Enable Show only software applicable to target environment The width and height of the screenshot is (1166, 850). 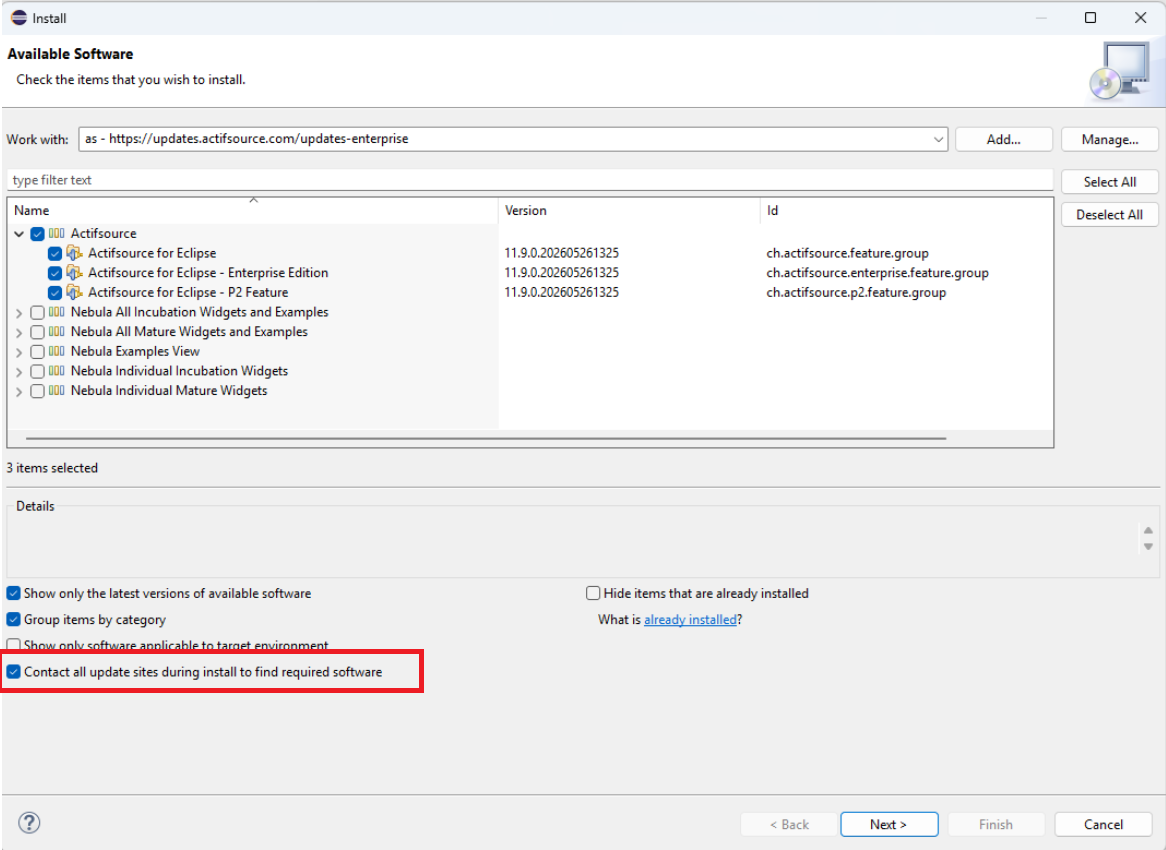click(13, 645)
